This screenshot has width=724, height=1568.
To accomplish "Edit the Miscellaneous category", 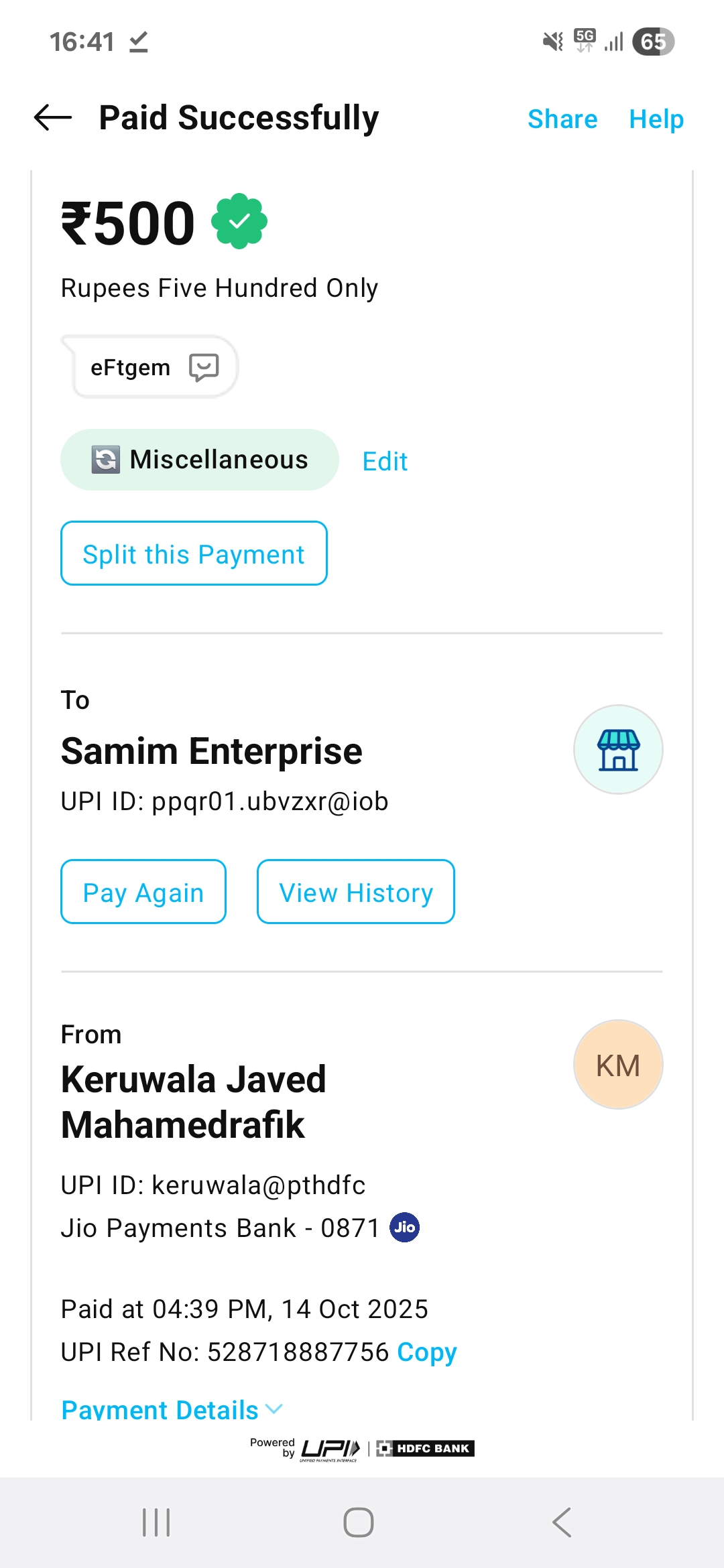I will (385, 462).
